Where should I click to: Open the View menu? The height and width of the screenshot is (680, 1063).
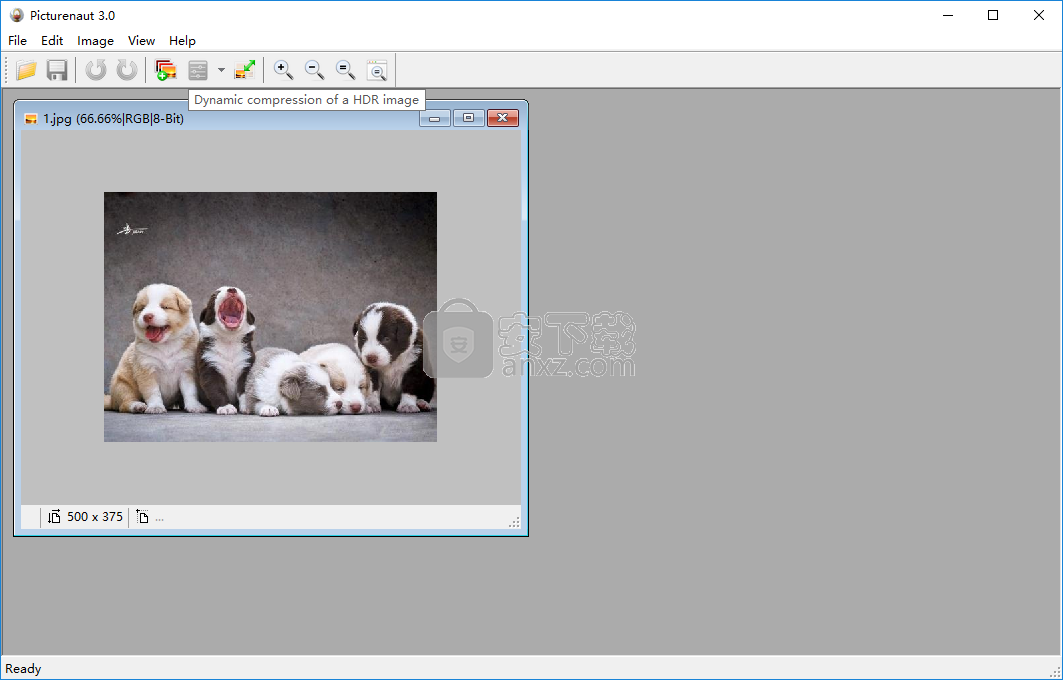142,41
